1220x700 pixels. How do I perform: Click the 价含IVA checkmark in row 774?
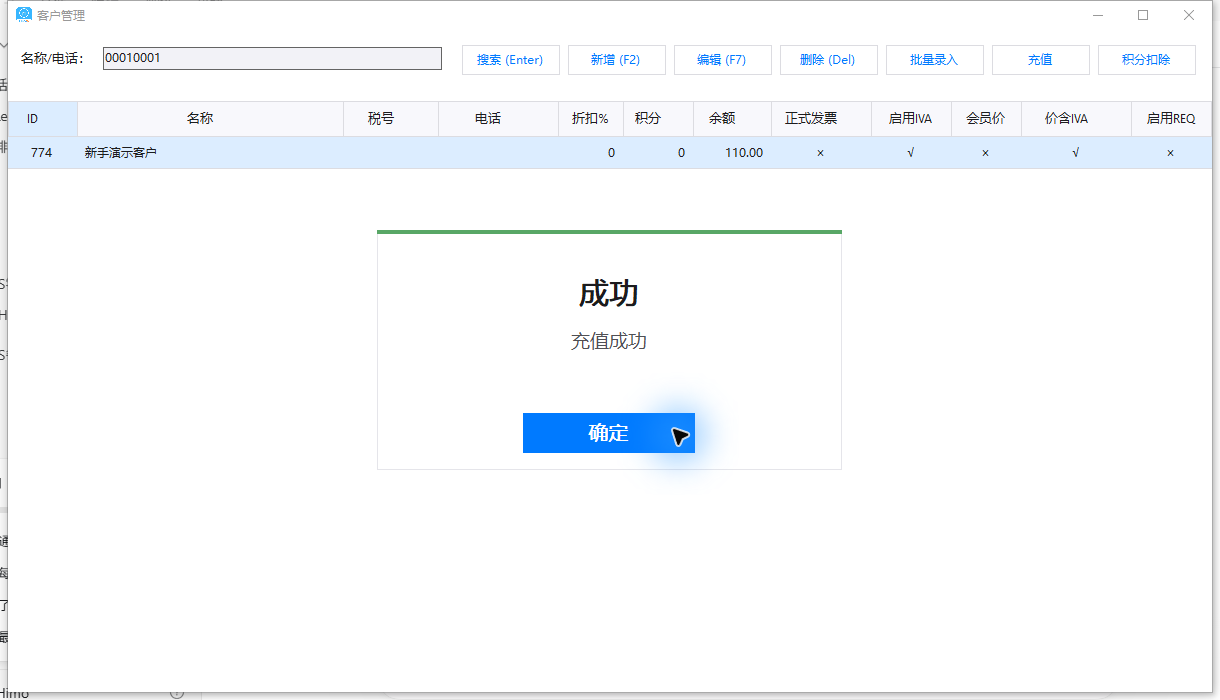pos(1076,153)
